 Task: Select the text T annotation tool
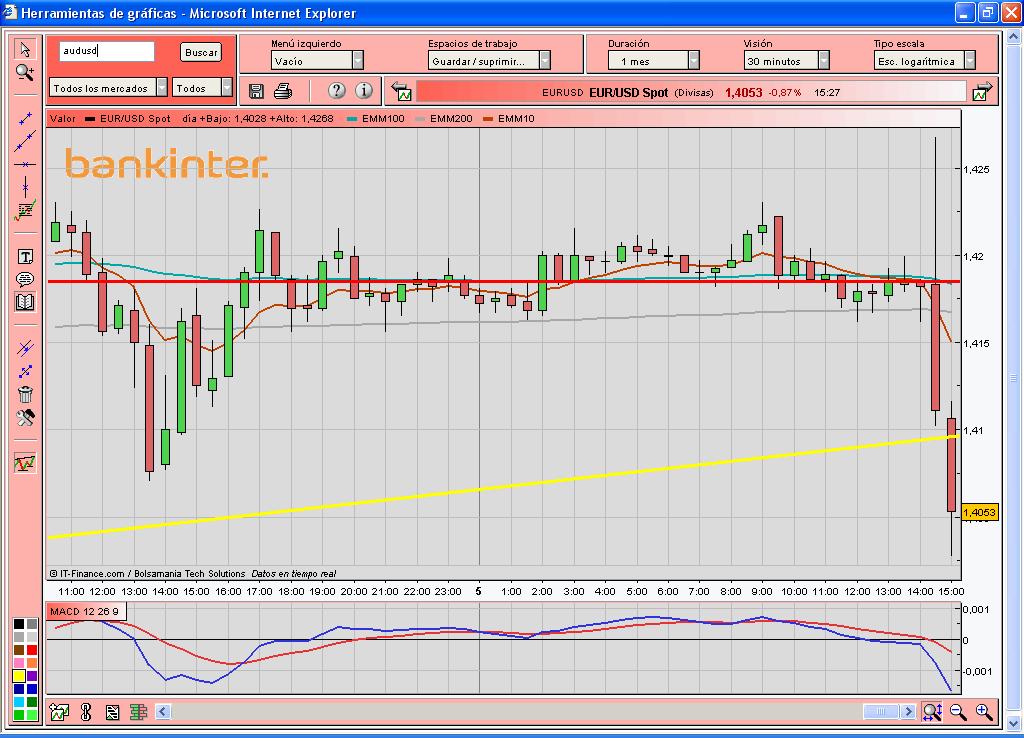[25, 257]
